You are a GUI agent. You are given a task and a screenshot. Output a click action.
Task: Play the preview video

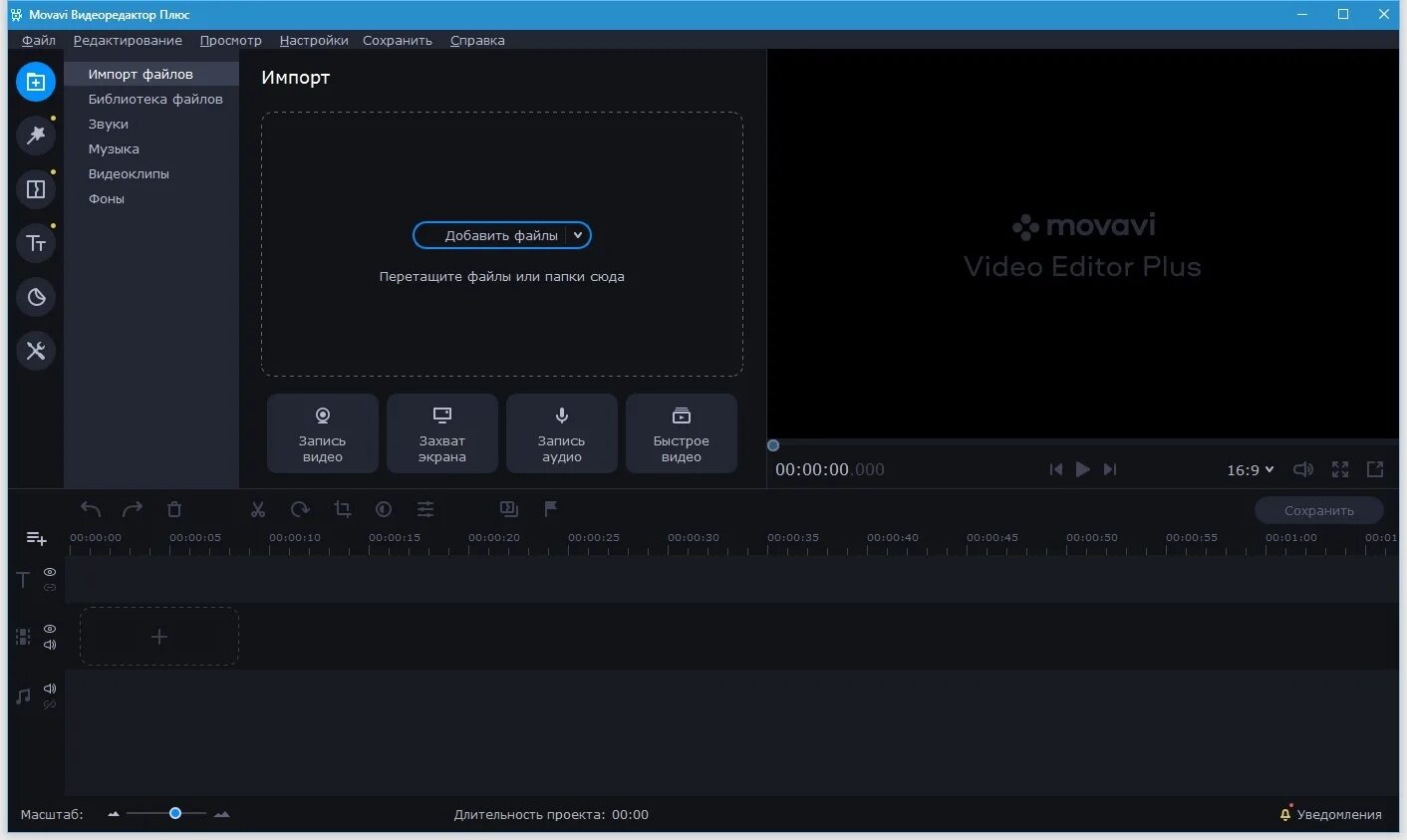click(x=1083, y=469)
